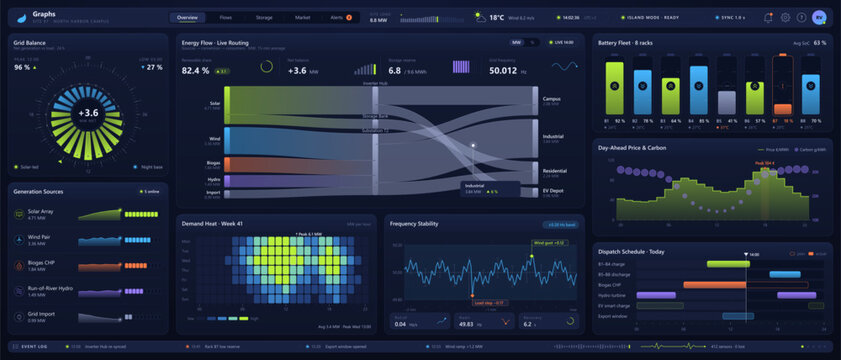Click the Wind node in the energy flow
Viewport: 841px width, 360px height.
(227, 140)
